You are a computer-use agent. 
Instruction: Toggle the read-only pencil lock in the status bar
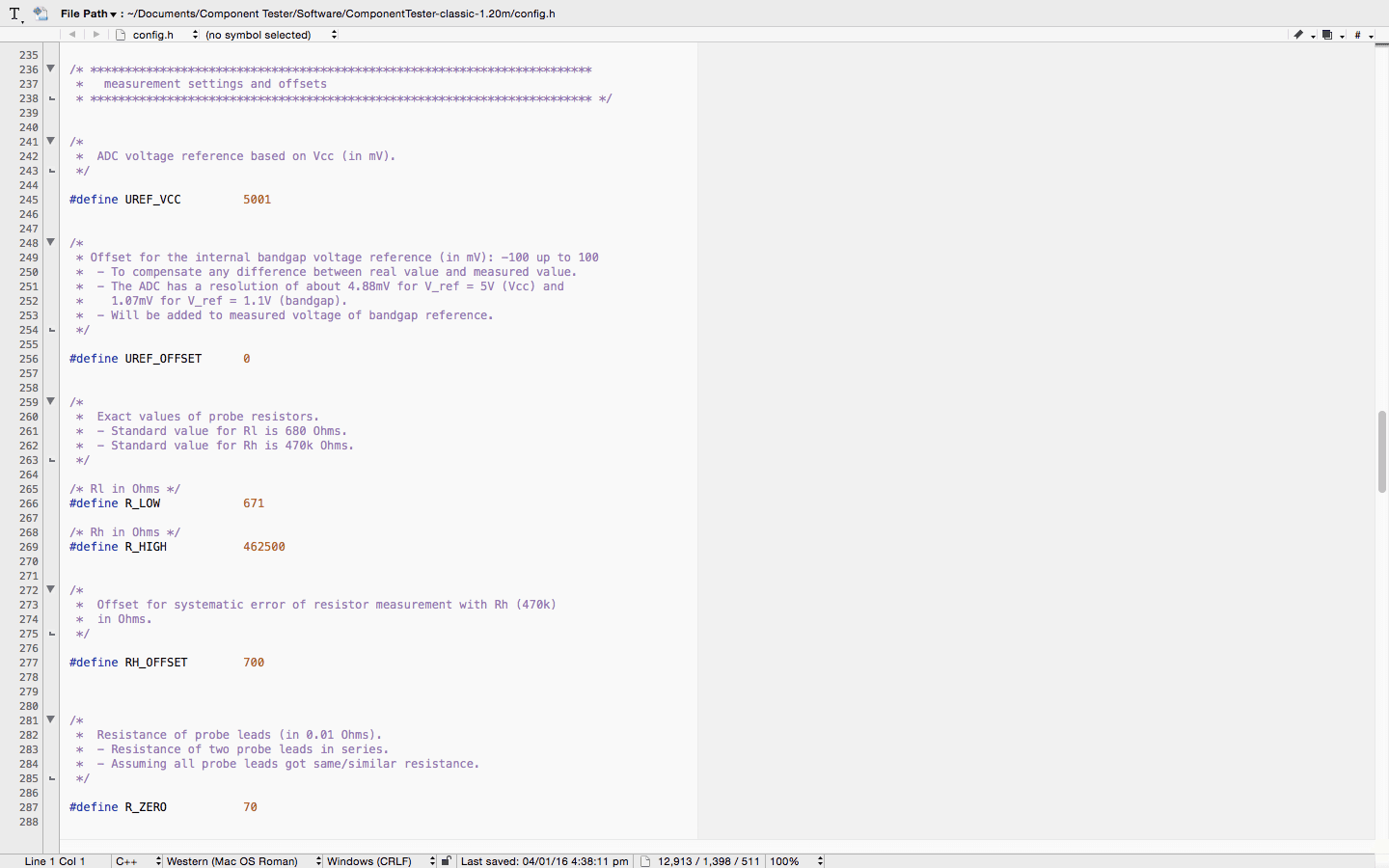pyautogui.click(x=446, y=860)
